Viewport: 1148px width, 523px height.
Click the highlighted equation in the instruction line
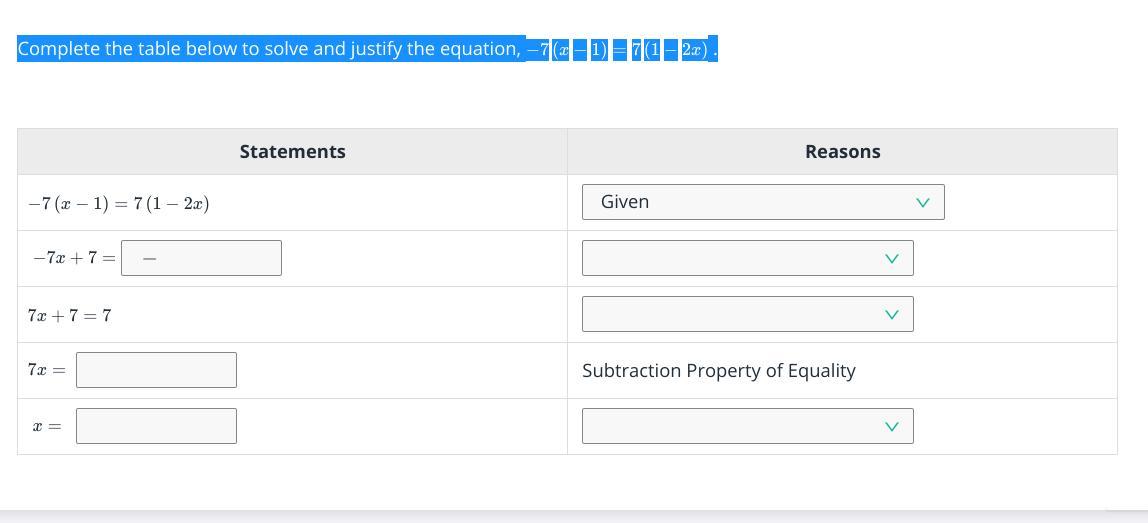[620, 49]
